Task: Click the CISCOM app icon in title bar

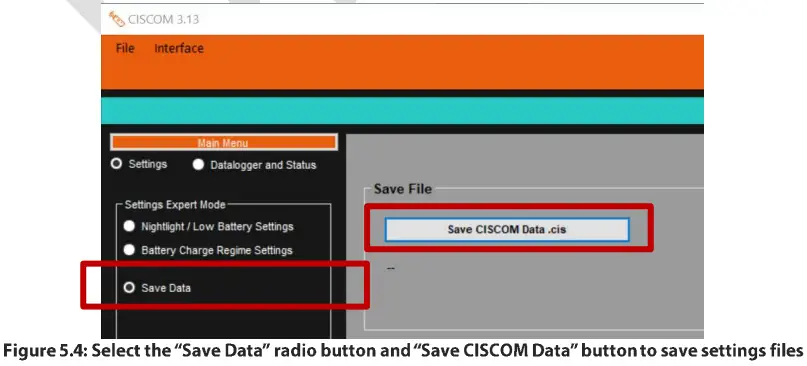Action: tap(116, 19)
